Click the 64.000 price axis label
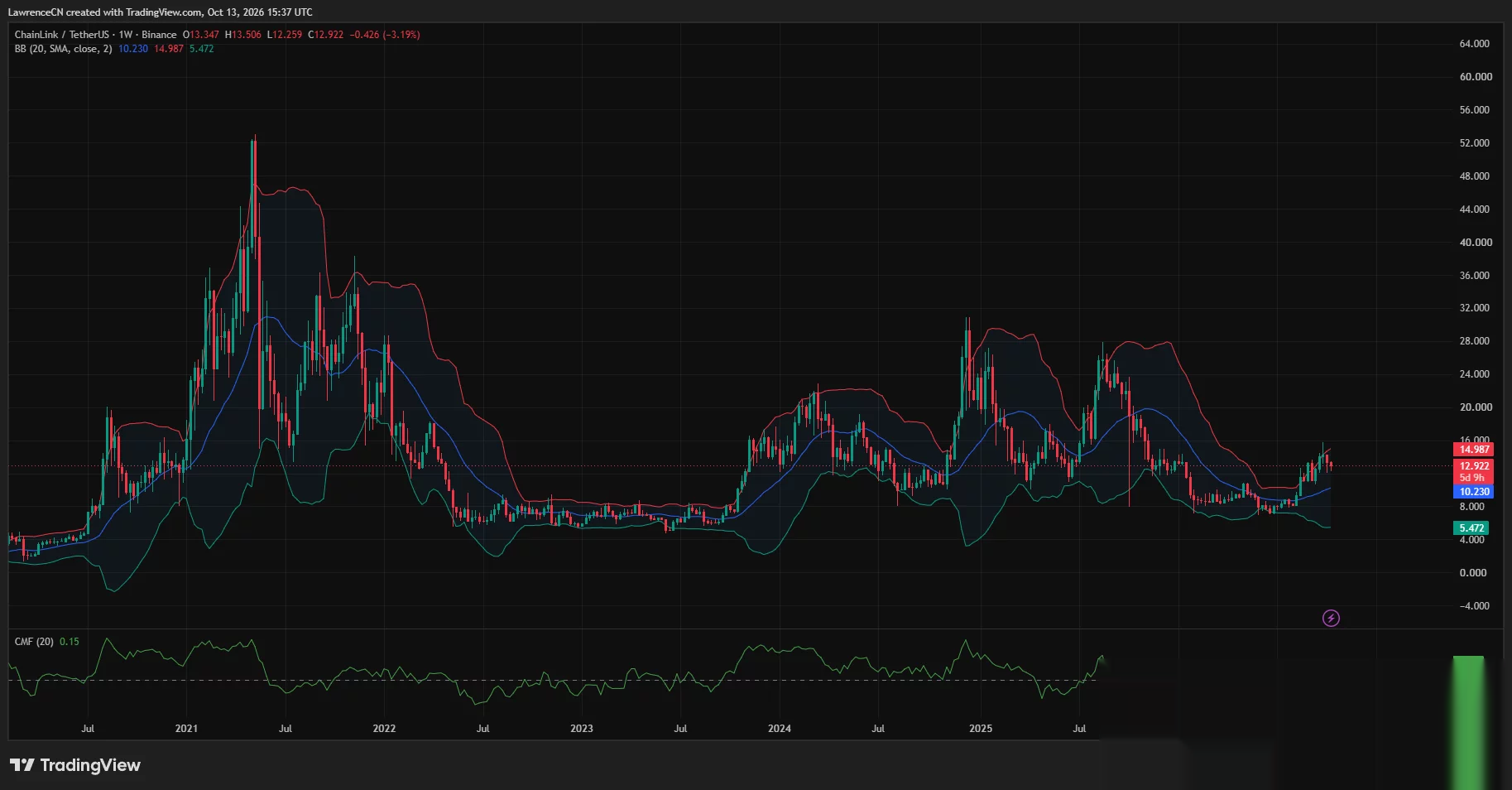The width and height of the screenshot is (1512, 790). (1475, 44)
